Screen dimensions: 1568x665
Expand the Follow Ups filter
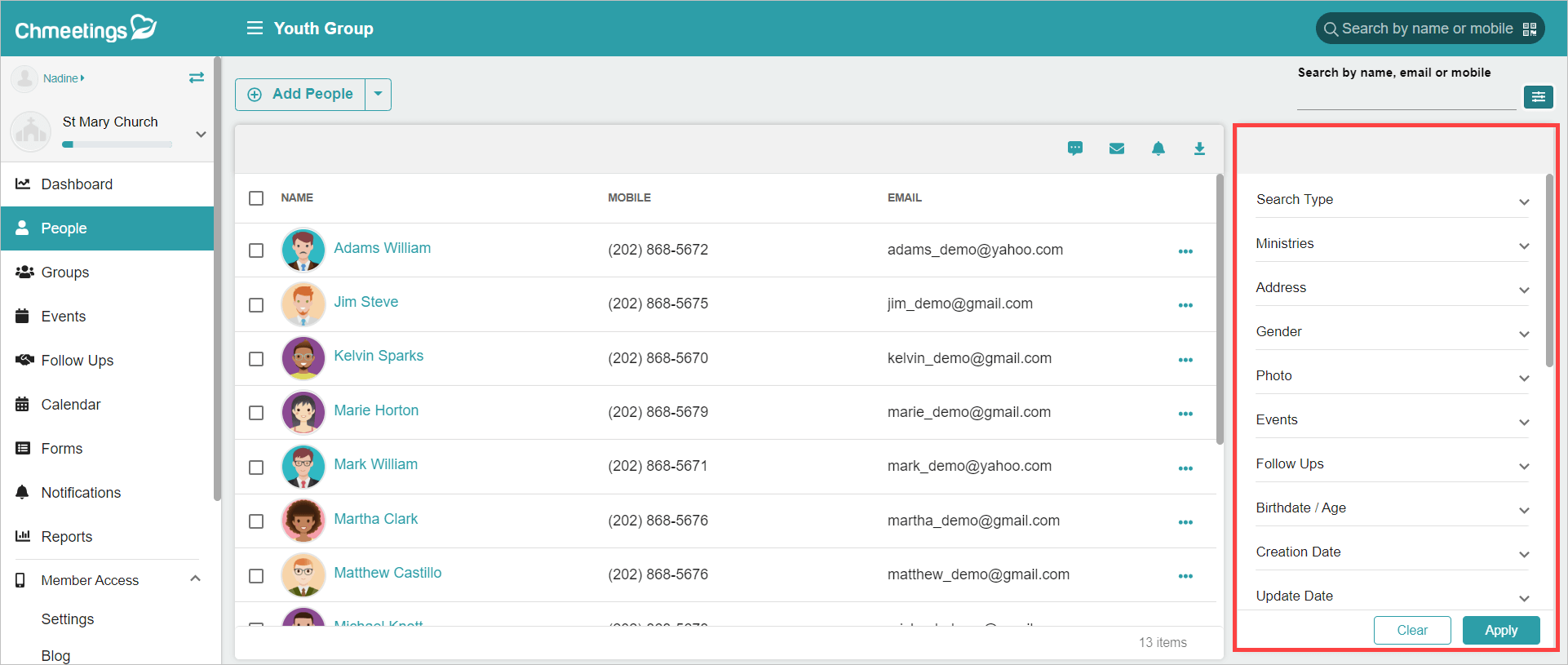(x=1392, y=464)
